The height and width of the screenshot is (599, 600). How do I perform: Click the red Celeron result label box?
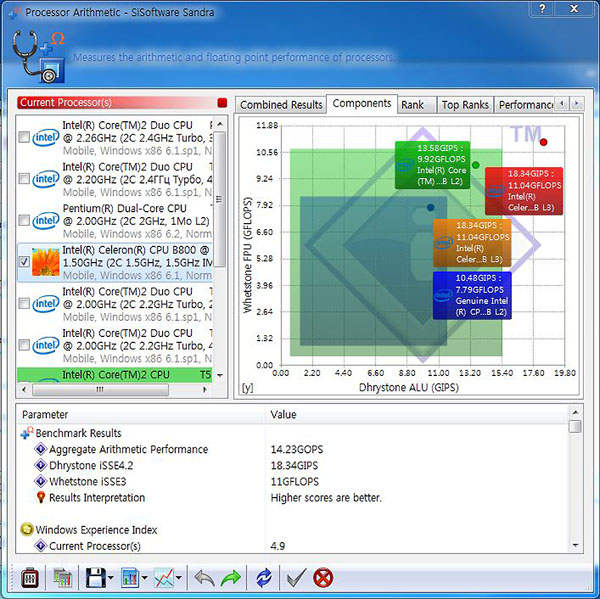524,191
